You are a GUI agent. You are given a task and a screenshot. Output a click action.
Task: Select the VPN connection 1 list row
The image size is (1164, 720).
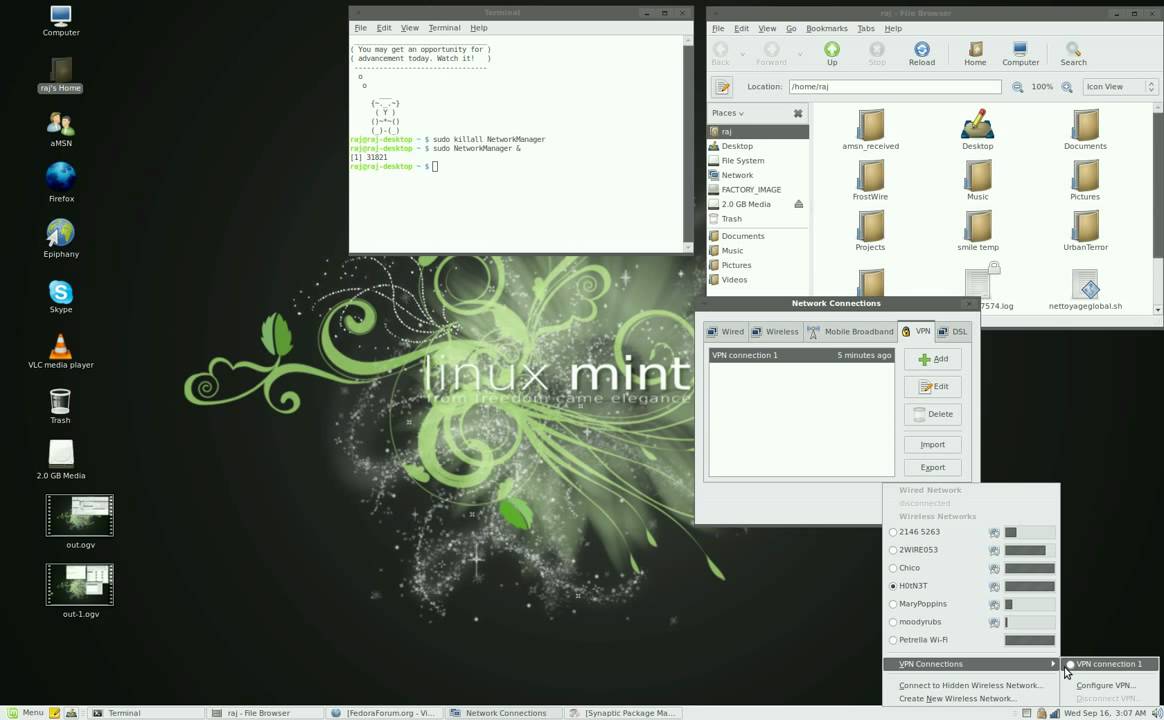(802, 356)
